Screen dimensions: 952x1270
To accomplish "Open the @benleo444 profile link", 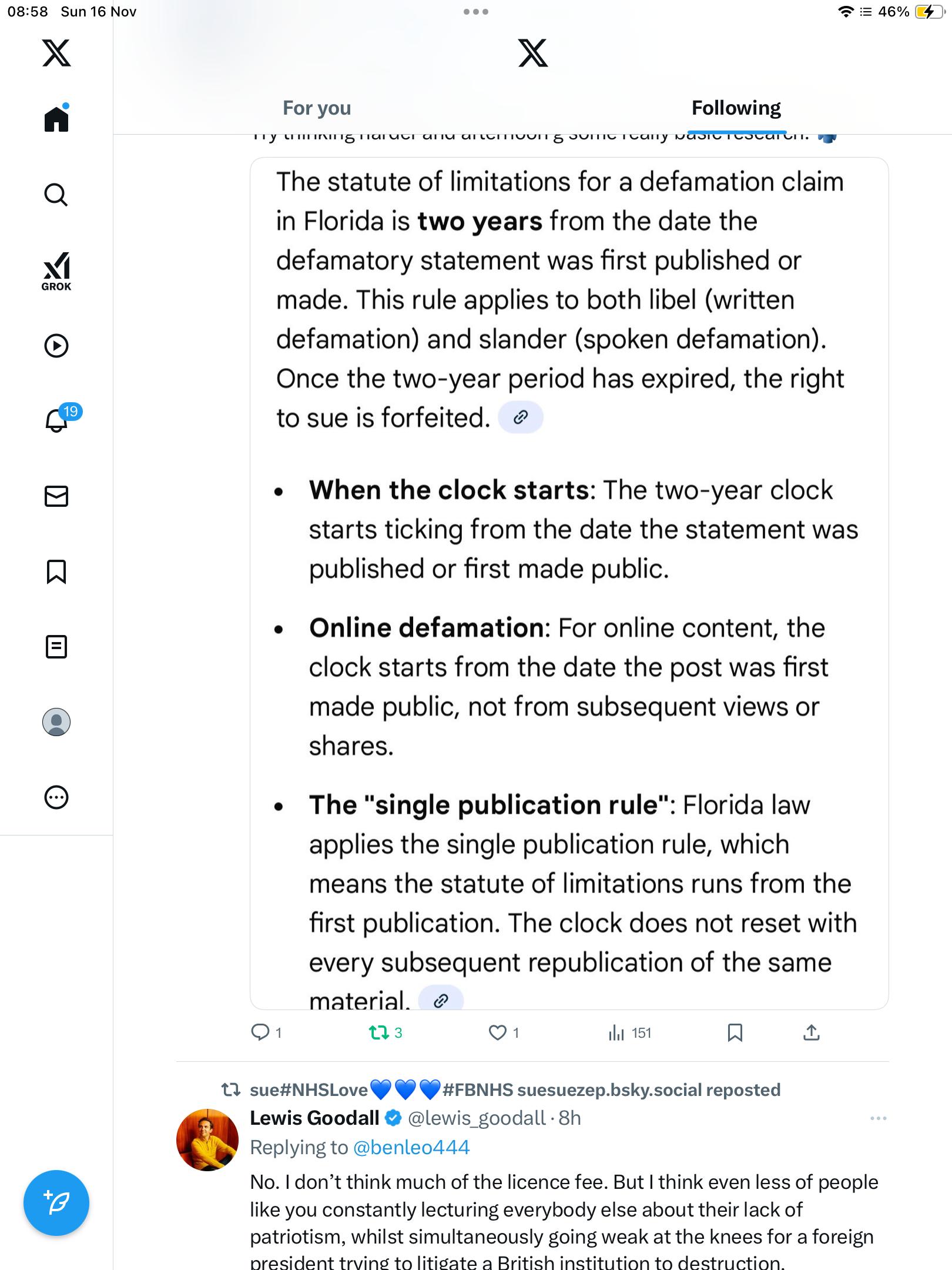I will (x=411, y=1147).
